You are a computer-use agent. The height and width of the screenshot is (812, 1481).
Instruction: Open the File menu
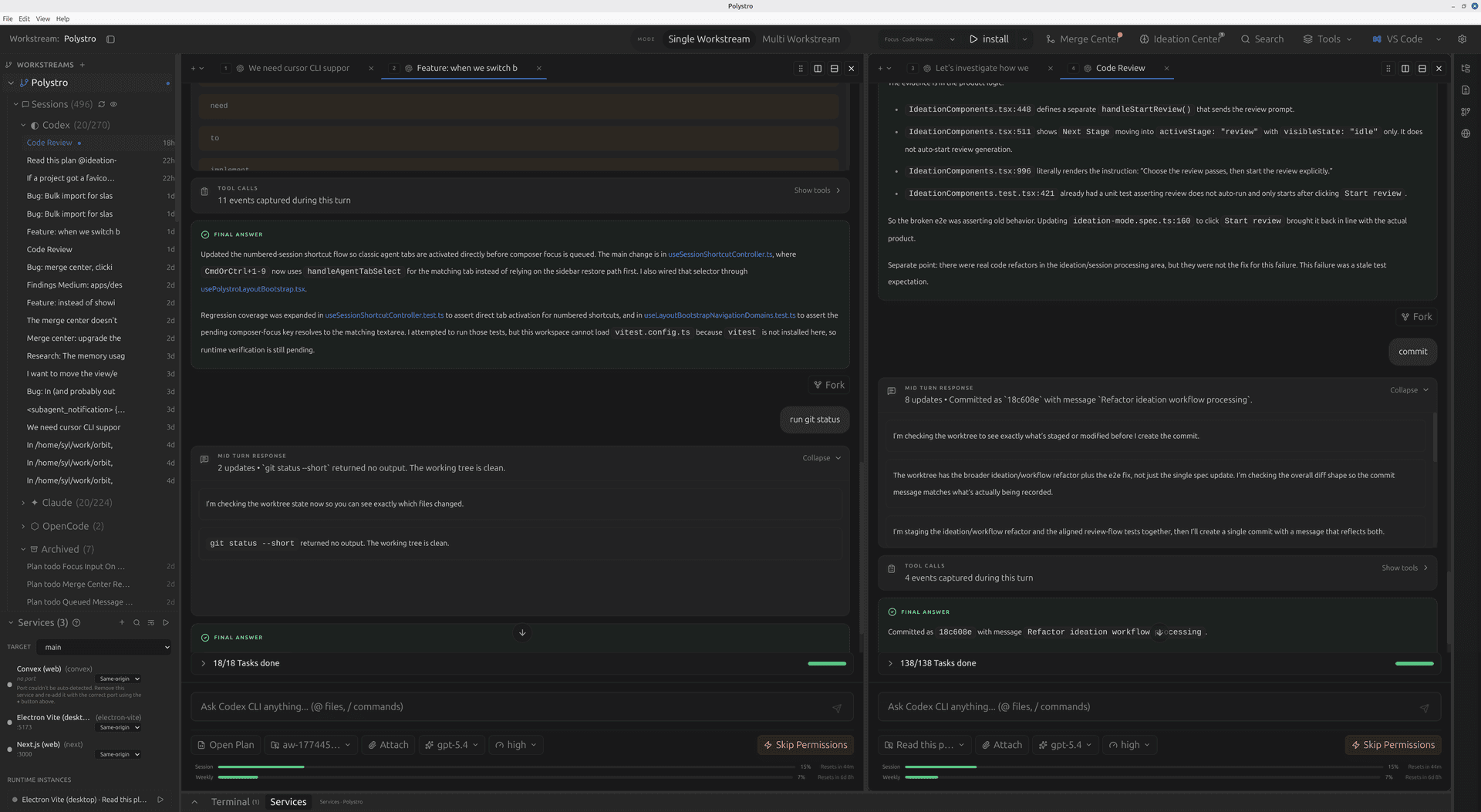pos(8,19)
